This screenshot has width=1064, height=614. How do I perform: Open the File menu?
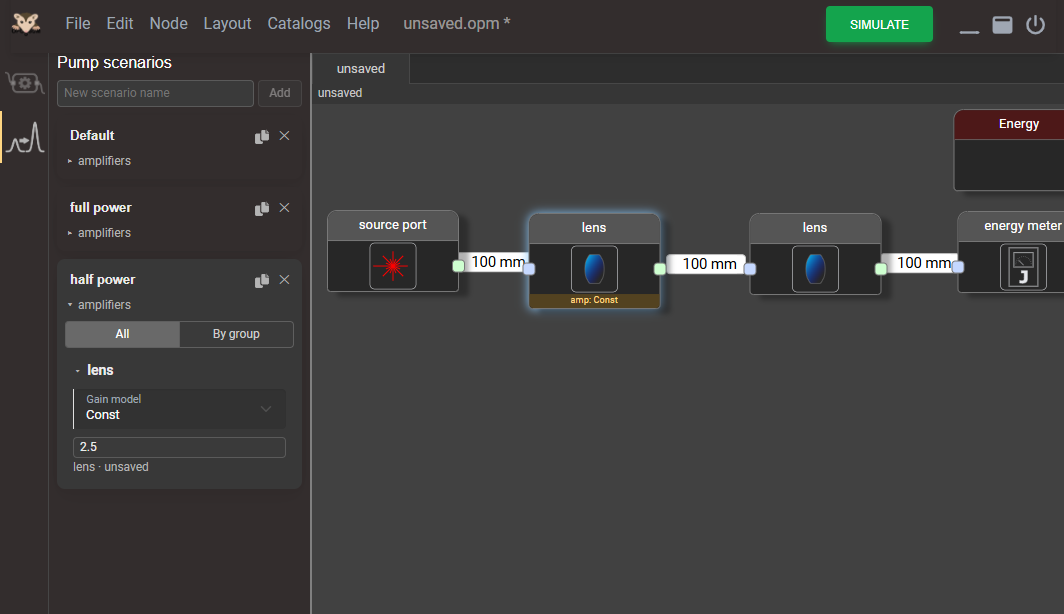[x=78, y=24]
